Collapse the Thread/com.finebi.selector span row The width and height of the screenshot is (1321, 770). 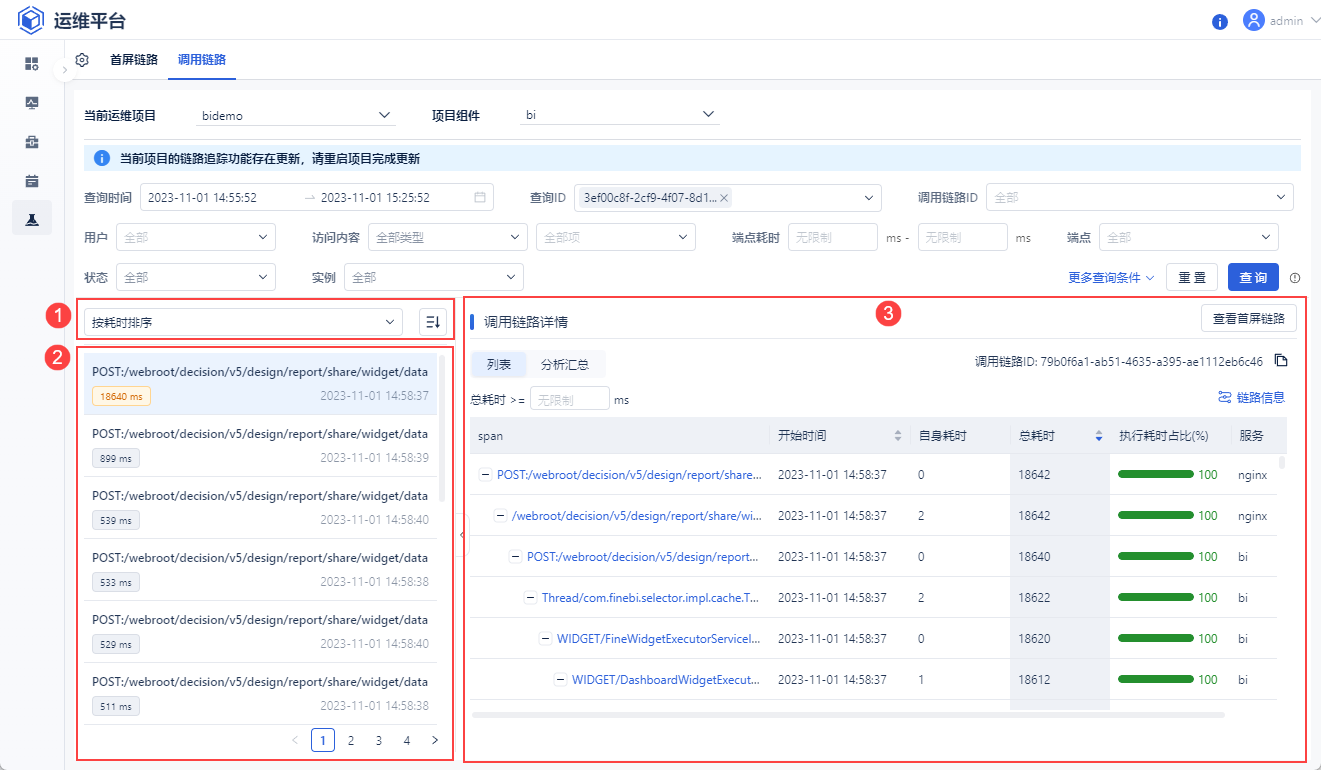pyautogui.click(x=531, y=598)
